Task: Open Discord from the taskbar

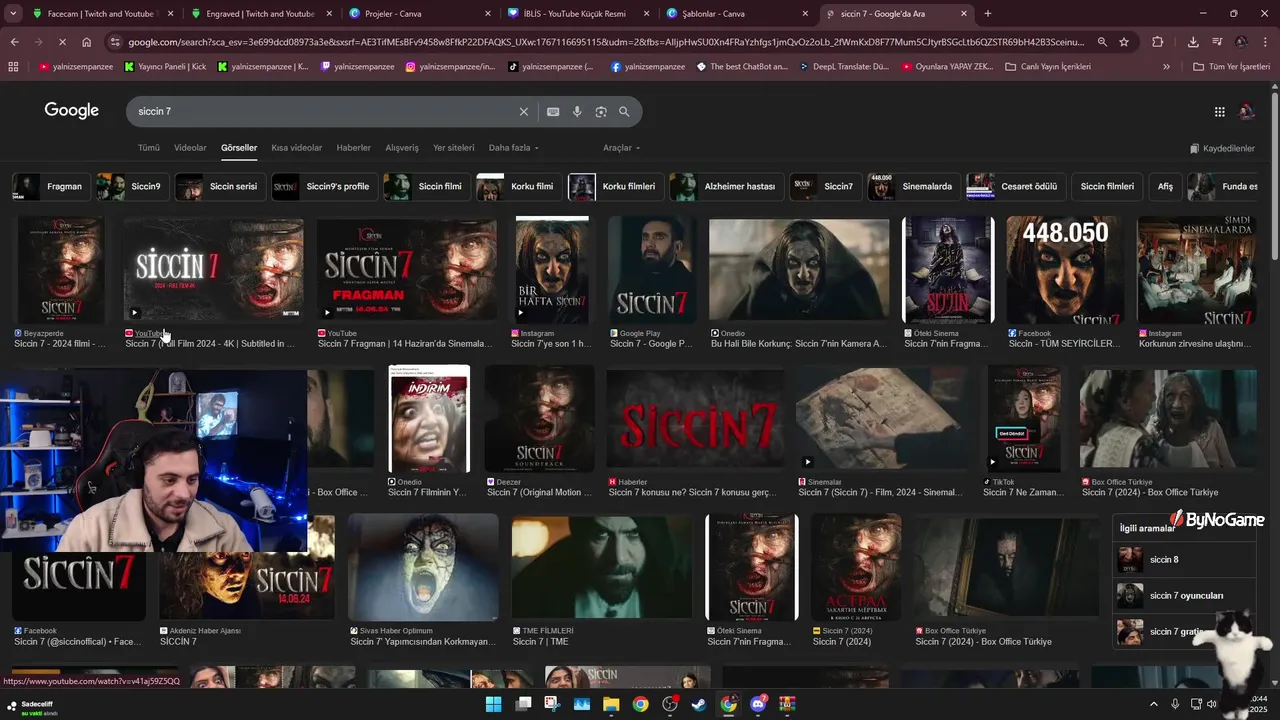Action: [x=758, y=704]
